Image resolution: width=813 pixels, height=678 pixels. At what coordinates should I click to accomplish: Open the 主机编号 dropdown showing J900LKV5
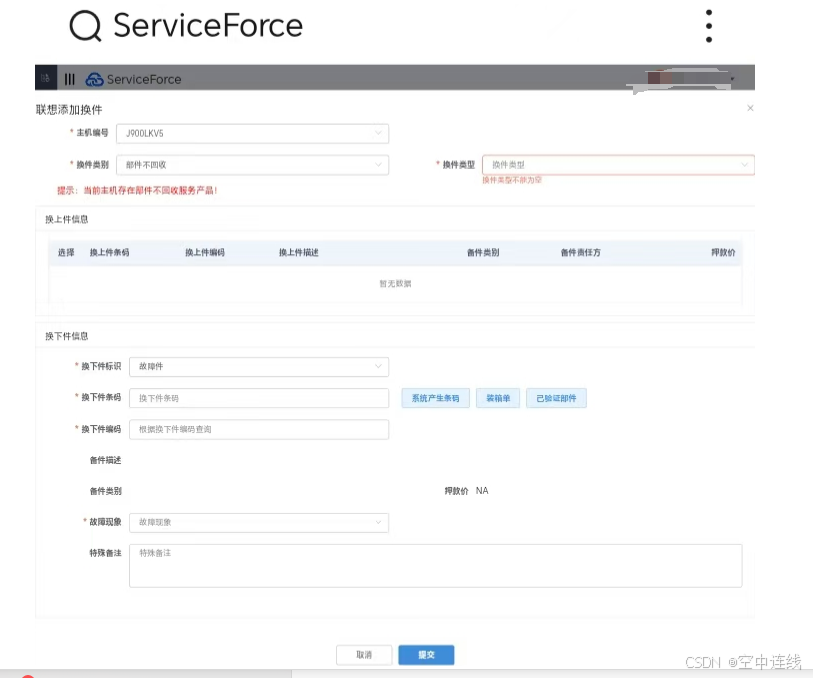coord(253,134)
